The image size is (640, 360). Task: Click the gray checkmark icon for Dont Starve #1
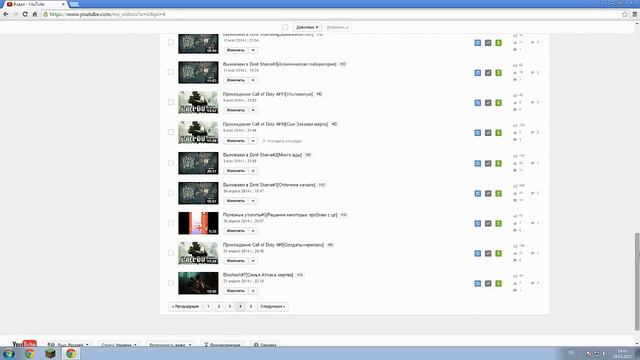click(488, 193)
